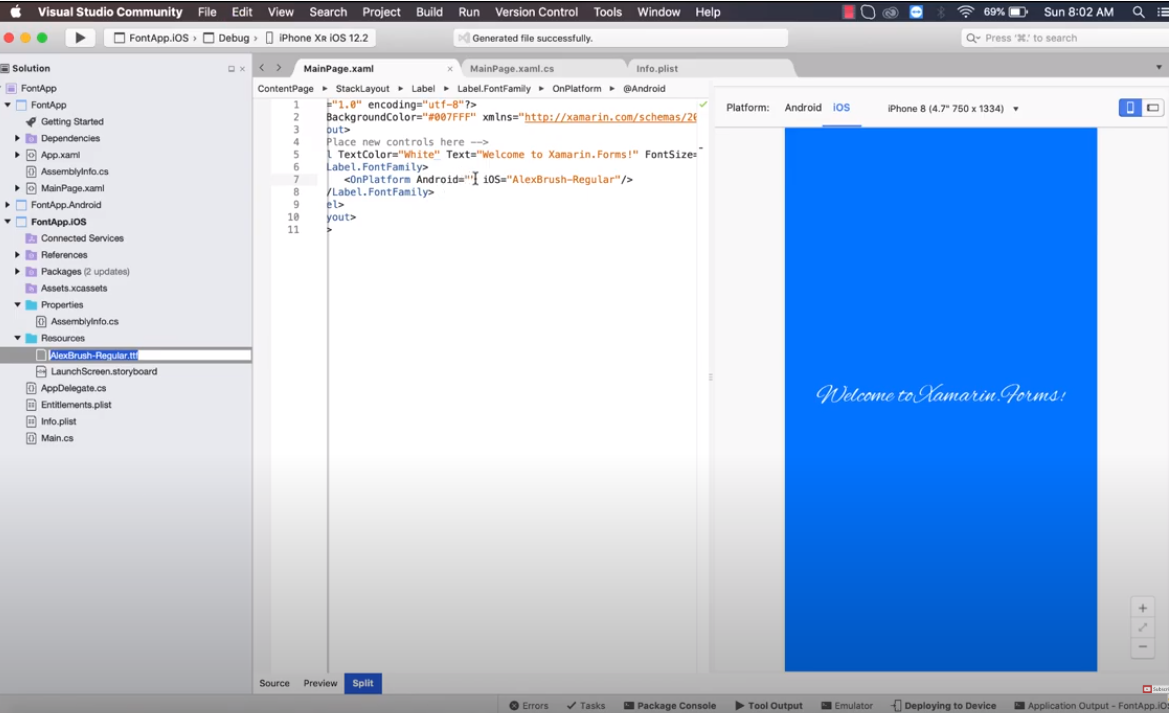Open the Tools menu

(x=608, y=12)
